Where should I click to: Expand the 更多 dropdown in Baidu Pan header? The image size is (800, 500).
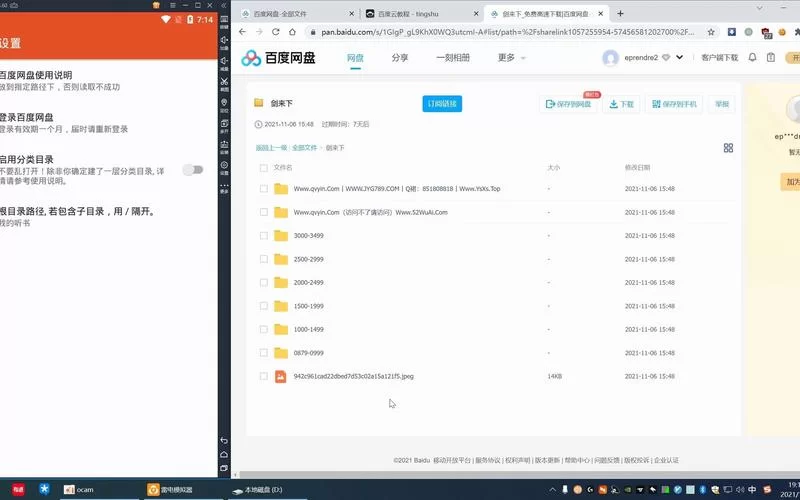coord(511,58)
